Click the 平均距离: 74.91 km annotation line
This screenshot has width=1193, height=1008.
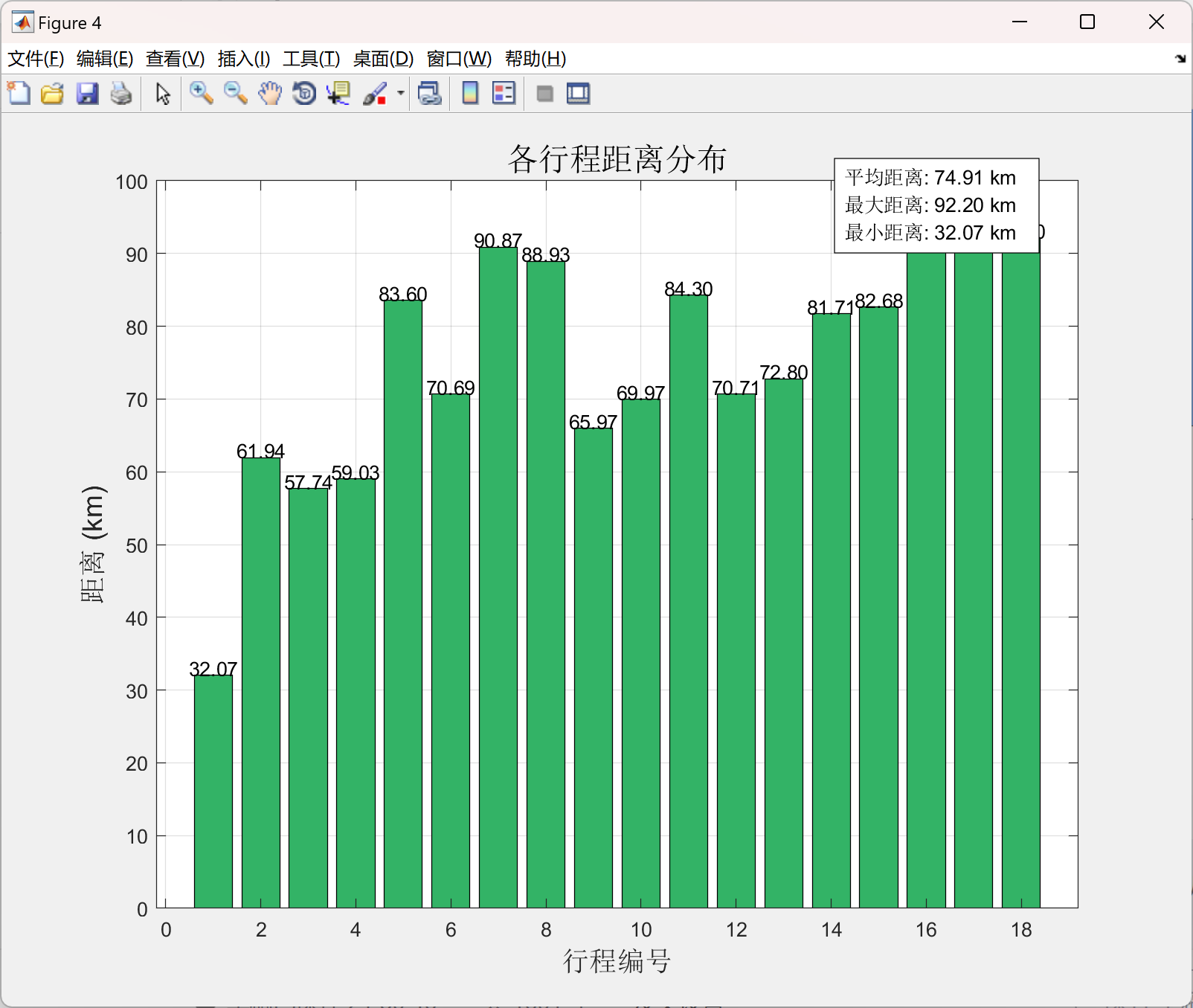(930, 178)
